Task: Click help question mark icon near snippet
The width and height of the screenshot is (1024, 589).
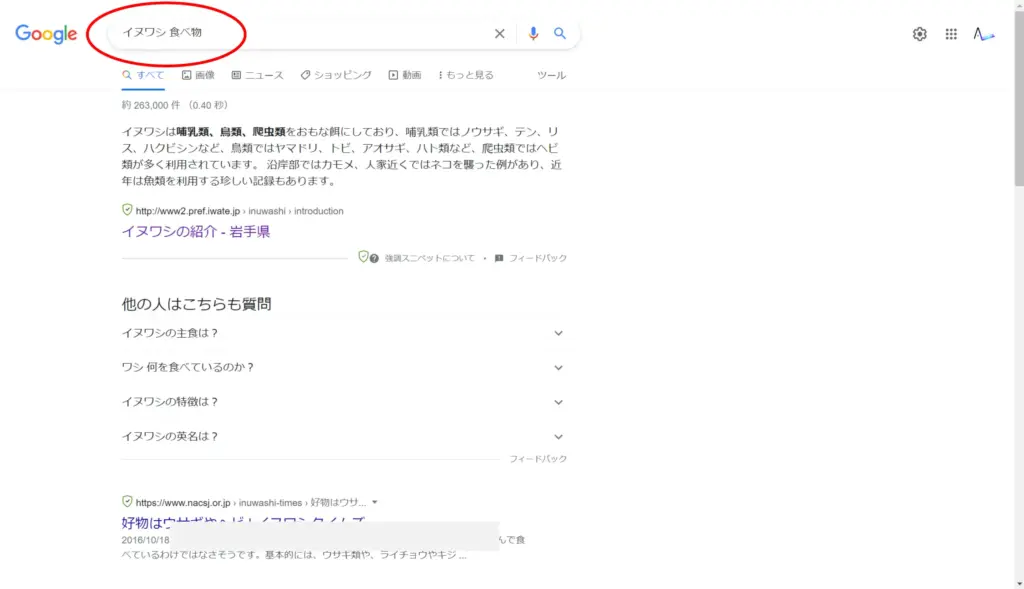Action: tap(374, 259)
